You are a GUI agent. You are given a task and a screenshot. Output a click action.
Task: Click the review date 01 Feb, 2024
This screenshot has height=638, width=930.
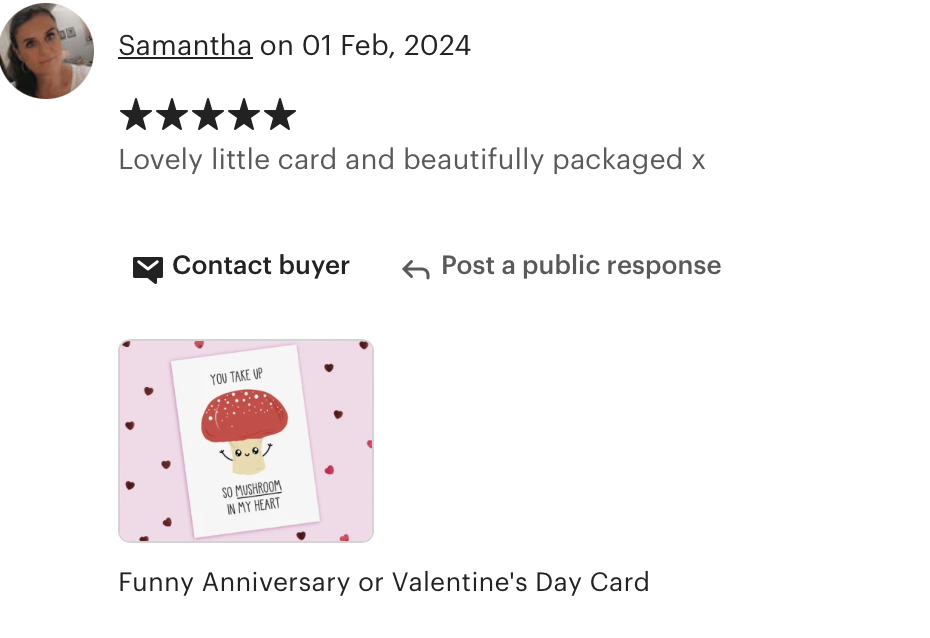click(387, 46)
